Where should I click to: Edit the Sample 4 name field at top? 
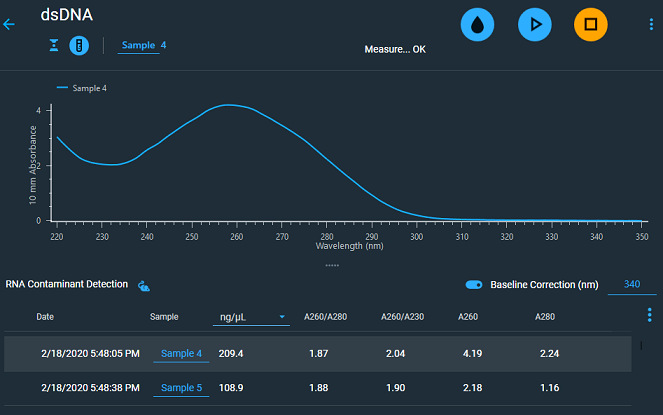144,46
